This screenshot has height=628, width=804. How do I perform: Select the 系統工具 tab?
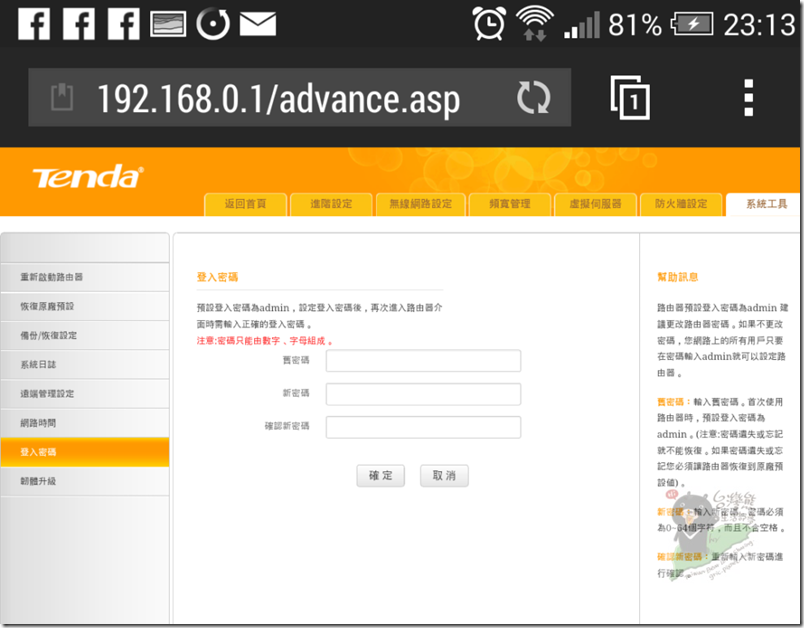(764, 204)
